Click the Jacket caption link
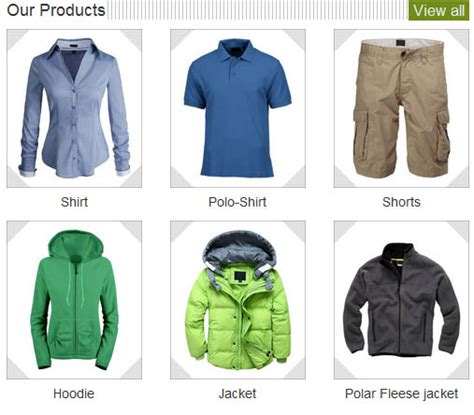This screenshot has height=415, width=474. click(237, 394)
